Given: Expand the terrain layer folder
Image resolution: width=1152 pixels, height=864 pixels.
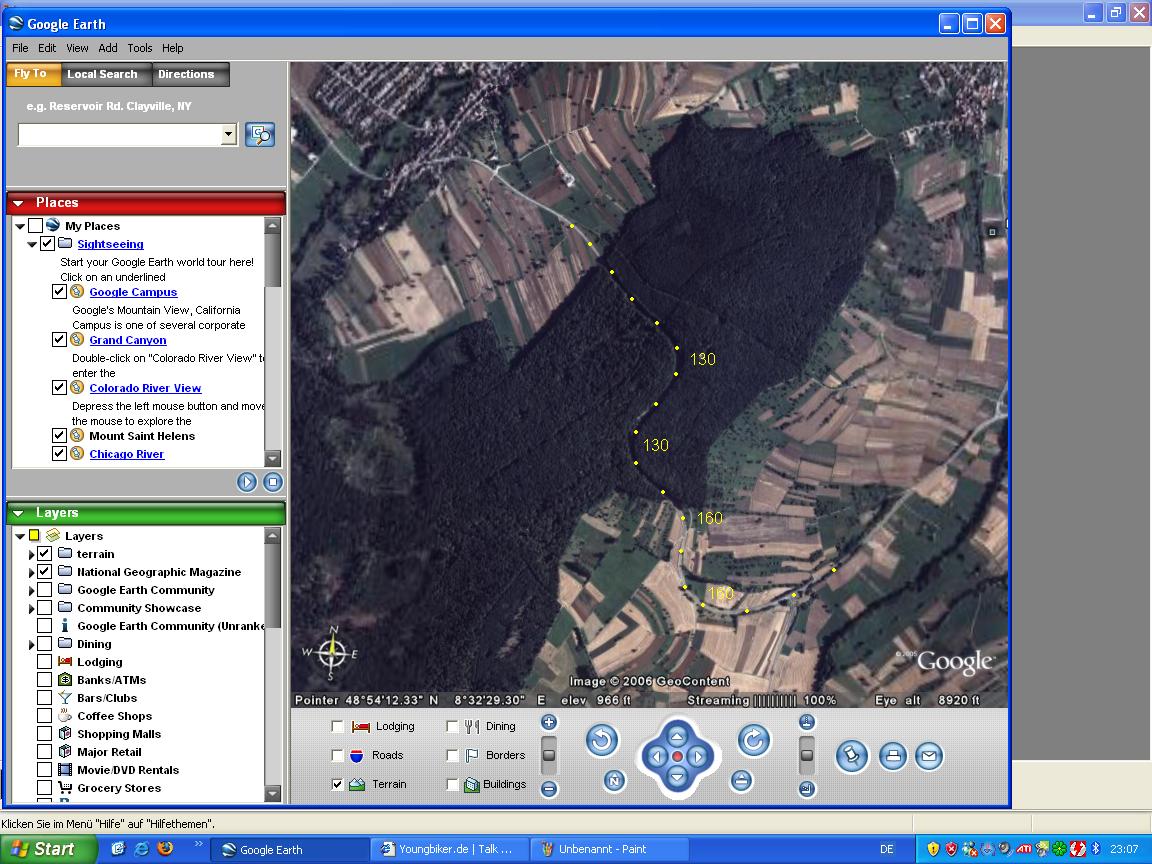Looking at the screenshot, I should [32, 554].
